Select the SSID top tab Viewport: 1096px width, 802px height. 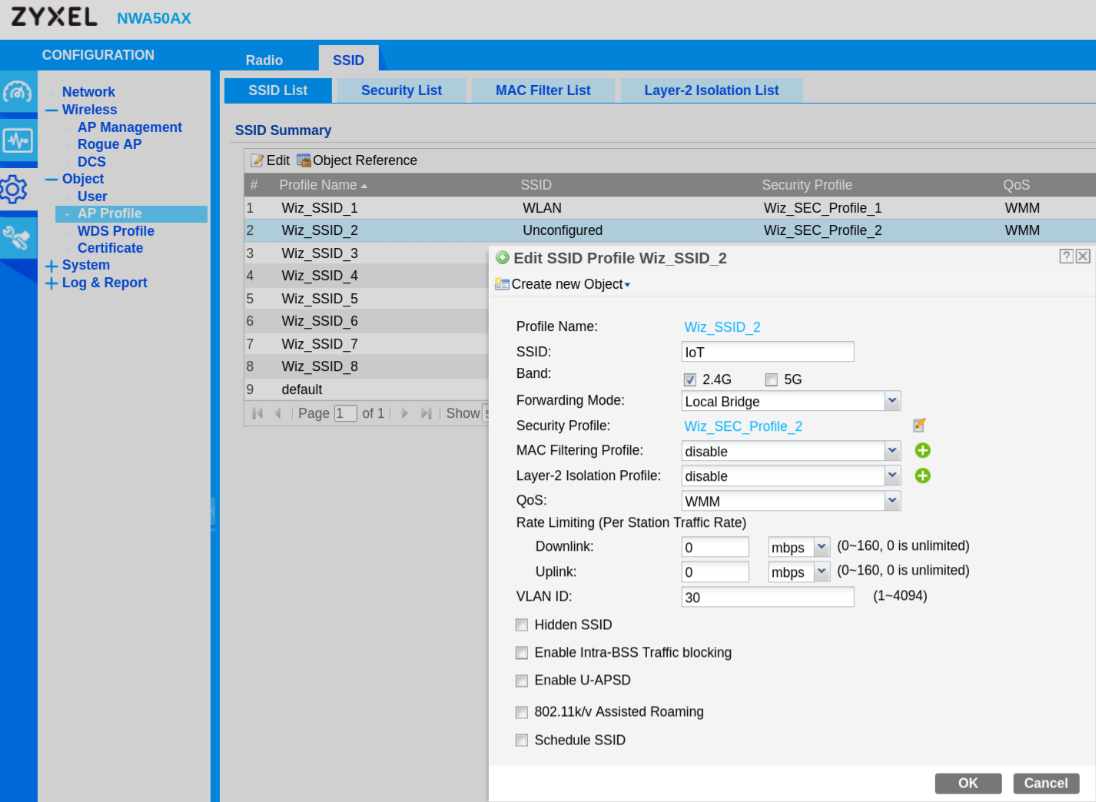[x=348, y=59]
